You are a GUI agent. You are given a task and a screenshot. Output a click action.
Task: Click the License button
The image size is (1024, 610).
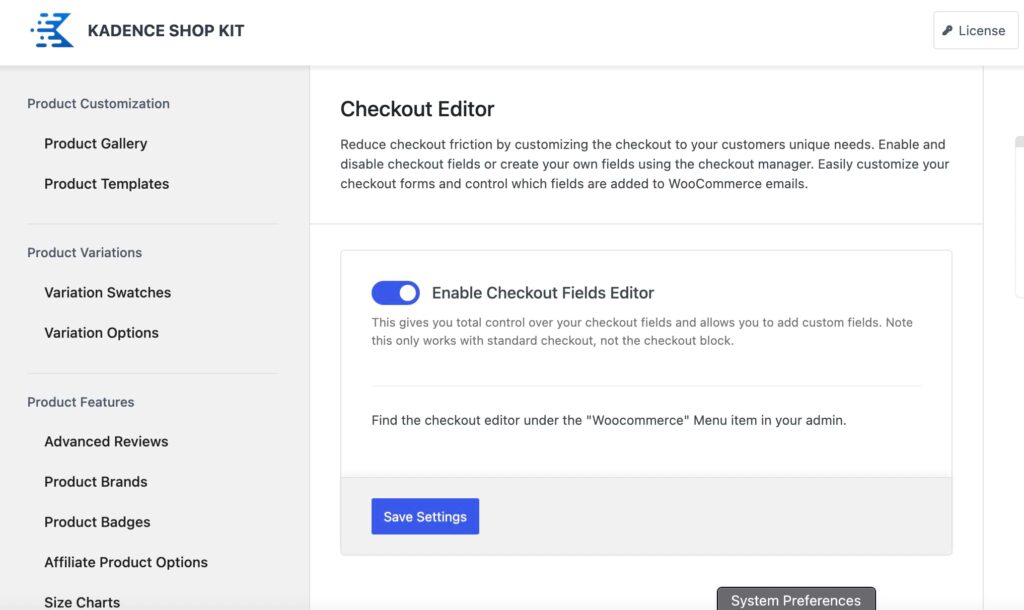975,30
